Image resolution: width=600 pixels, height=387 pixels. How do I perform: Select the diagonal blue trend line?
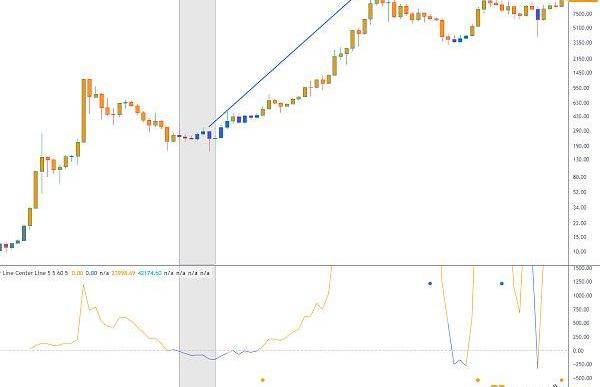[x=280, y=63]
